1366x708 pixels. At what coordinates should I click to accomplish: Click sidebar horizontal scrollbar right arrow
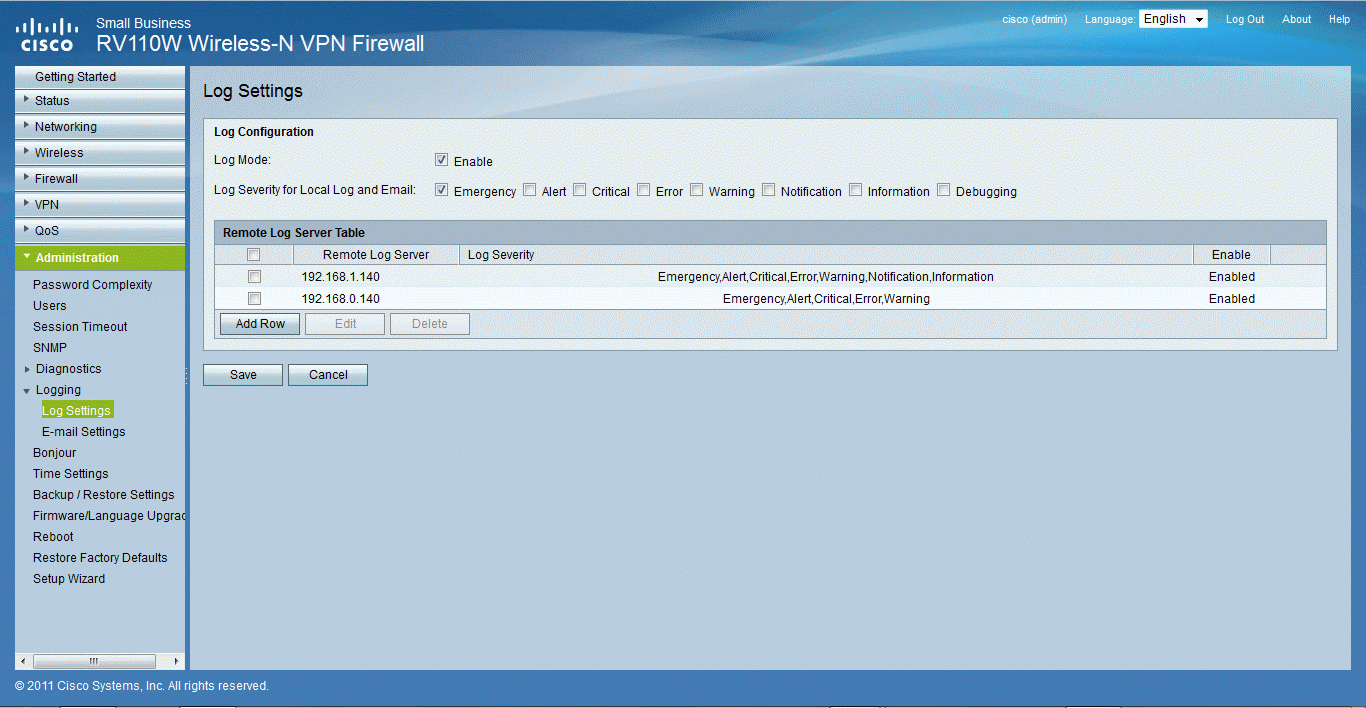[x=177, y=661]
